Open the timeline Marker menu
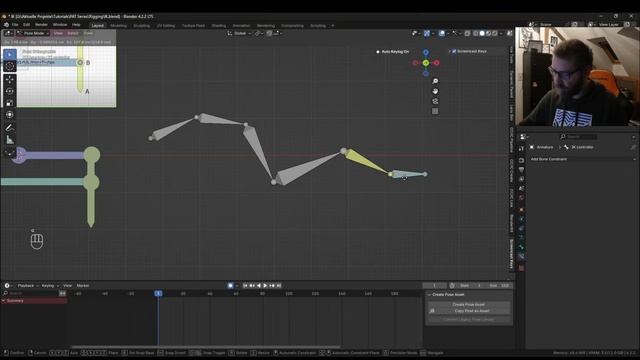 click(83, 286)
